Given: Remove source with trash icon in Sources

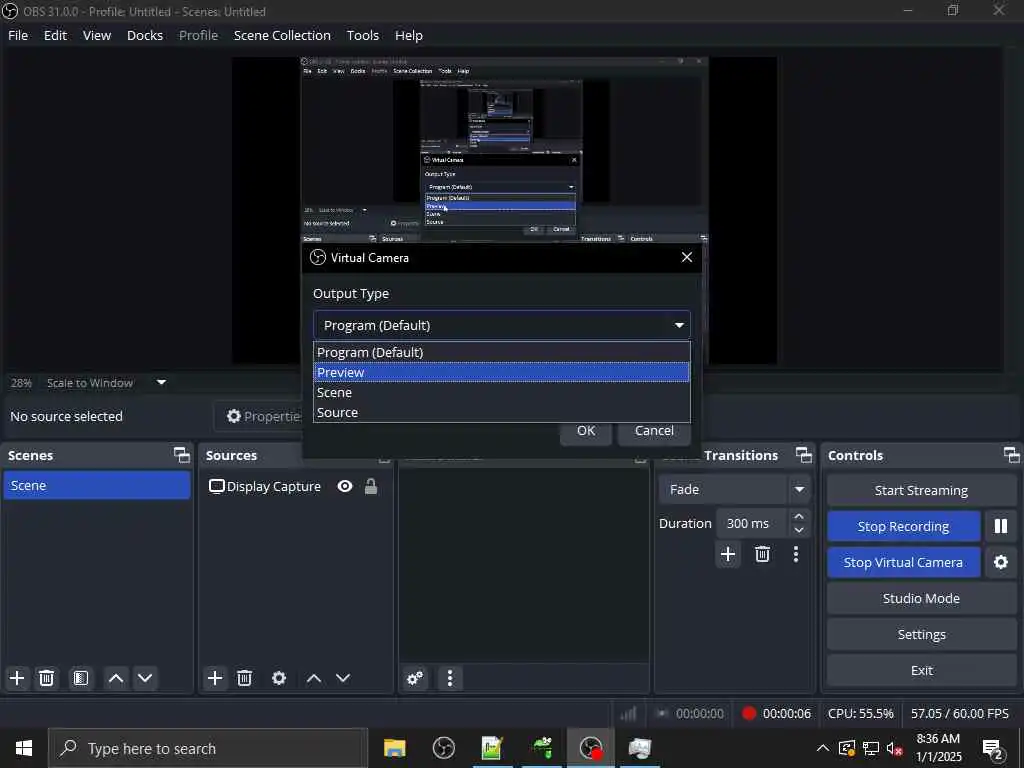Looking at the screenshot, I should (x=244, y=678).
